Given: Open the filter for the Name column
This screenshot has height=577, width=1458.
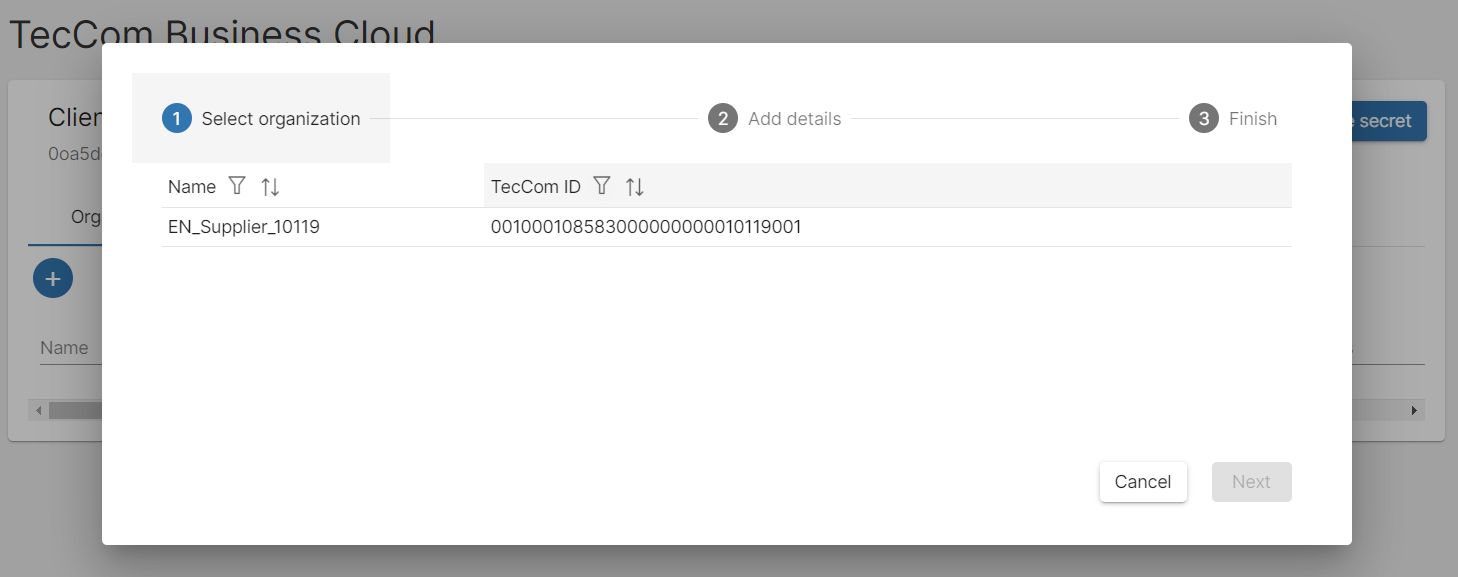Looking at the screenshot, I should [237, 186].
